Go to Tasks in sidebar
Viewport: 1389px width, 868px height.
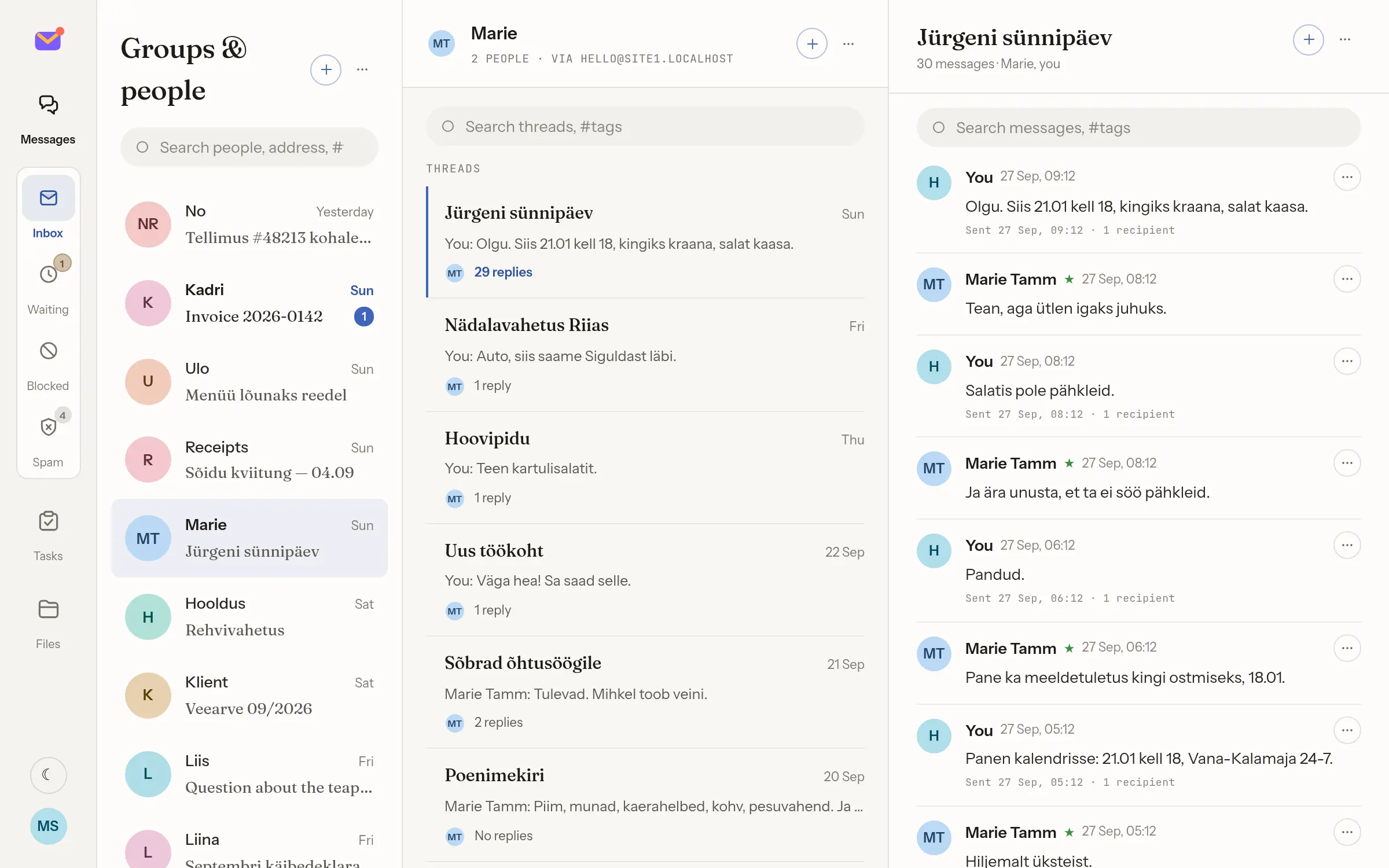[48, 536]
